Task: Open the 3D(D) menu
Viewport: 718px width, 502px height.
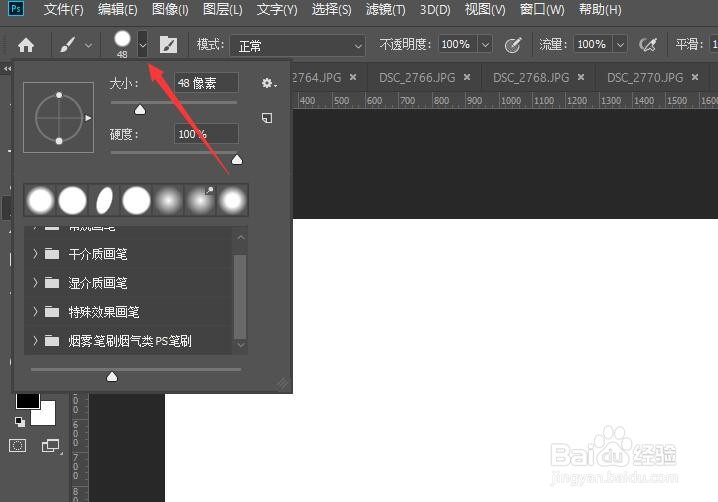Action: click(435, 10)
